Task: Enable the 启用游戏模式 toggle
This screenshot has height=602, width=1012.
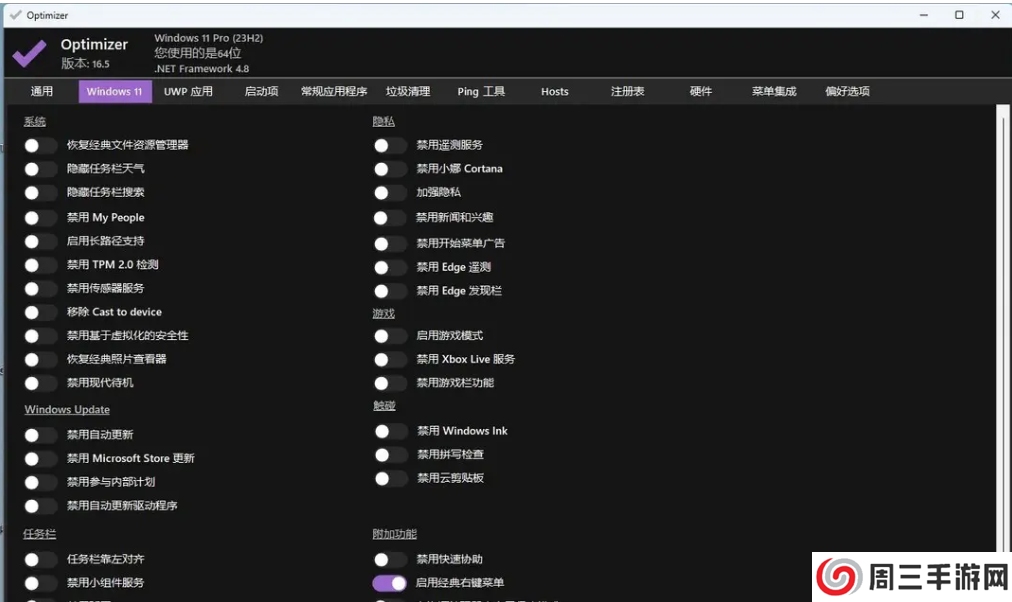Action: tap(390, 336)
